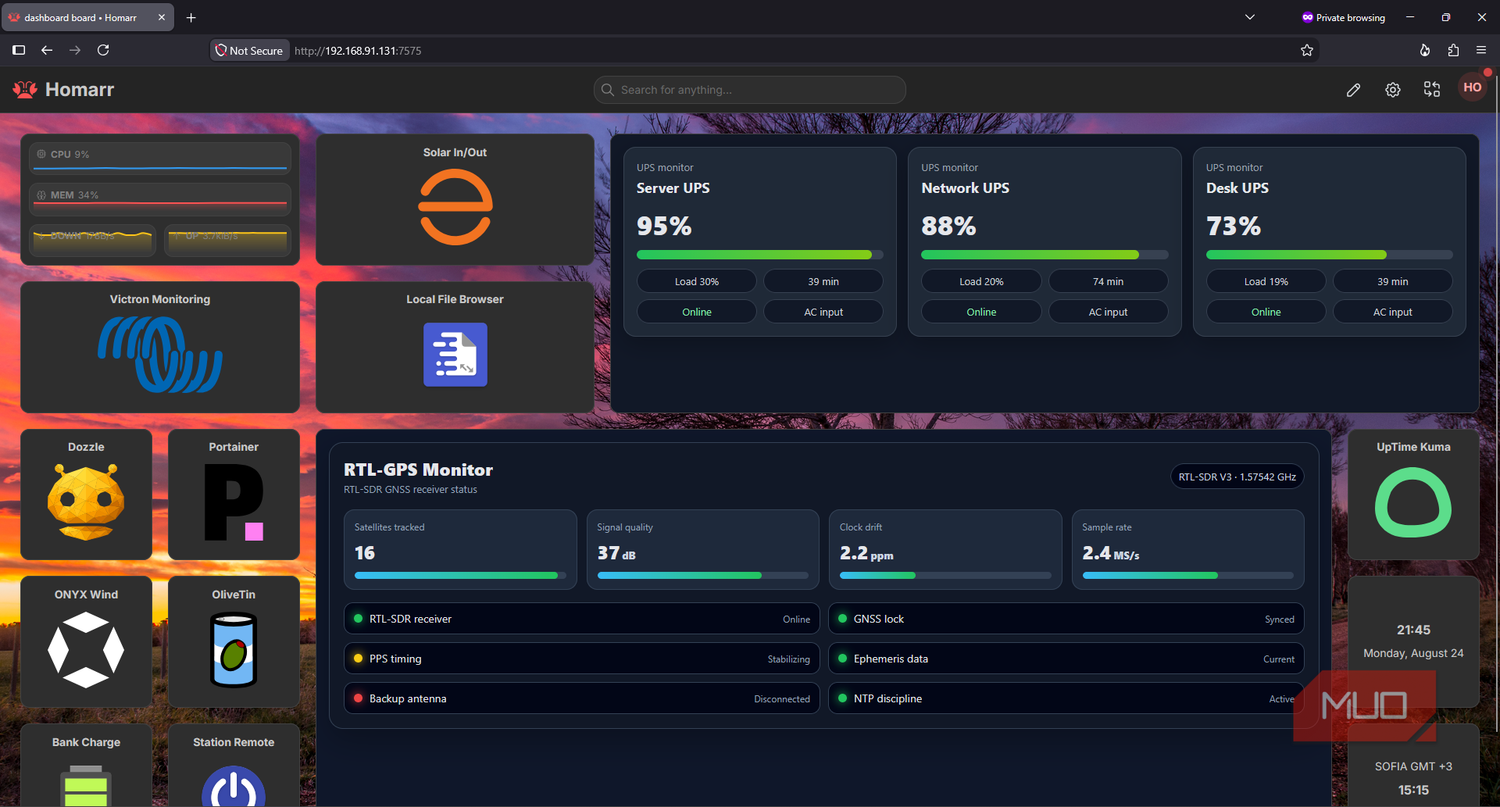The image size is (1500, 807).
Task: Select the PPS timing Stabilizing row
Action: [581, 659]
